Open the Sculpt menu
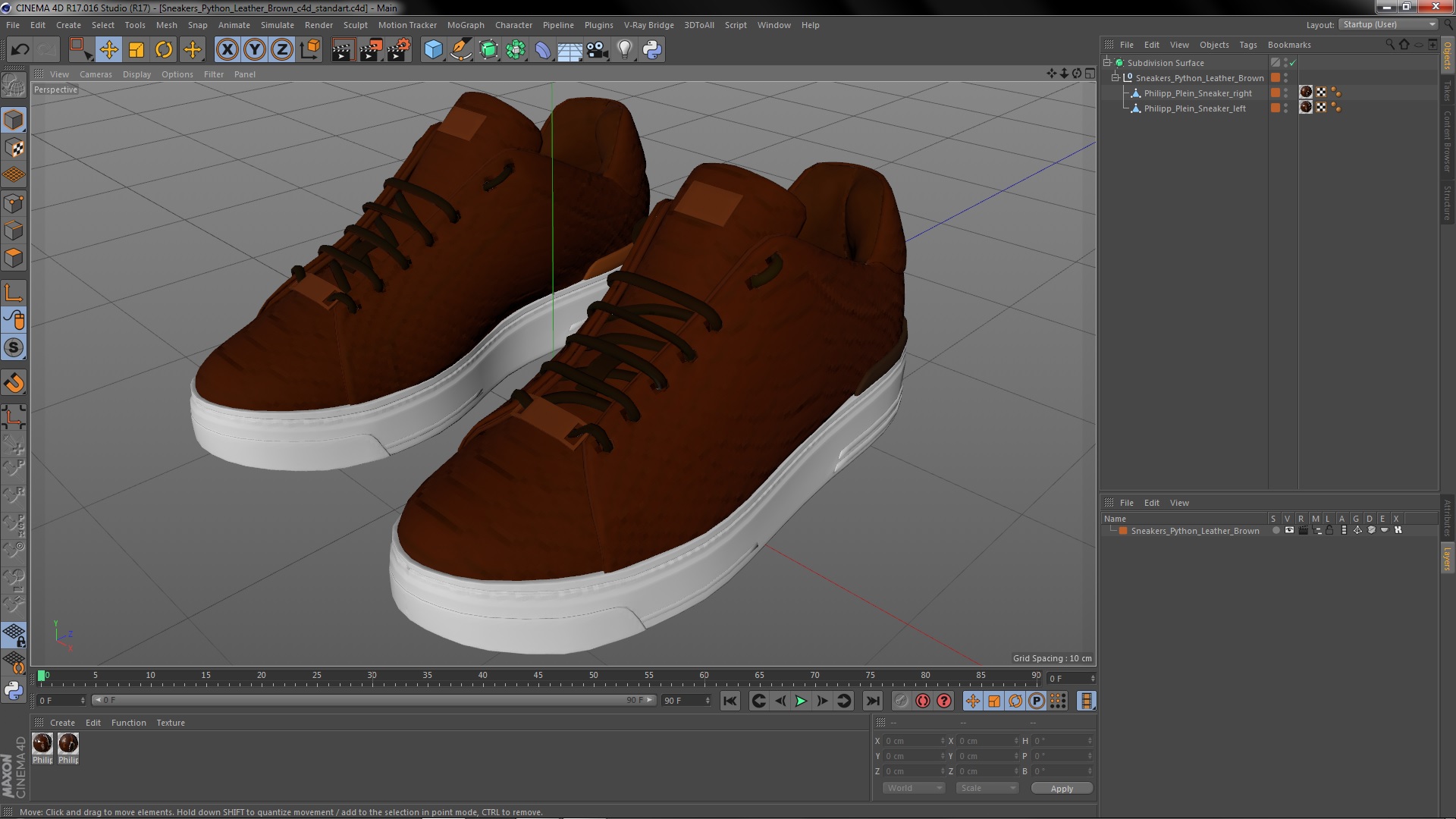The image size is (1456, 819). [x=355, y=25]
